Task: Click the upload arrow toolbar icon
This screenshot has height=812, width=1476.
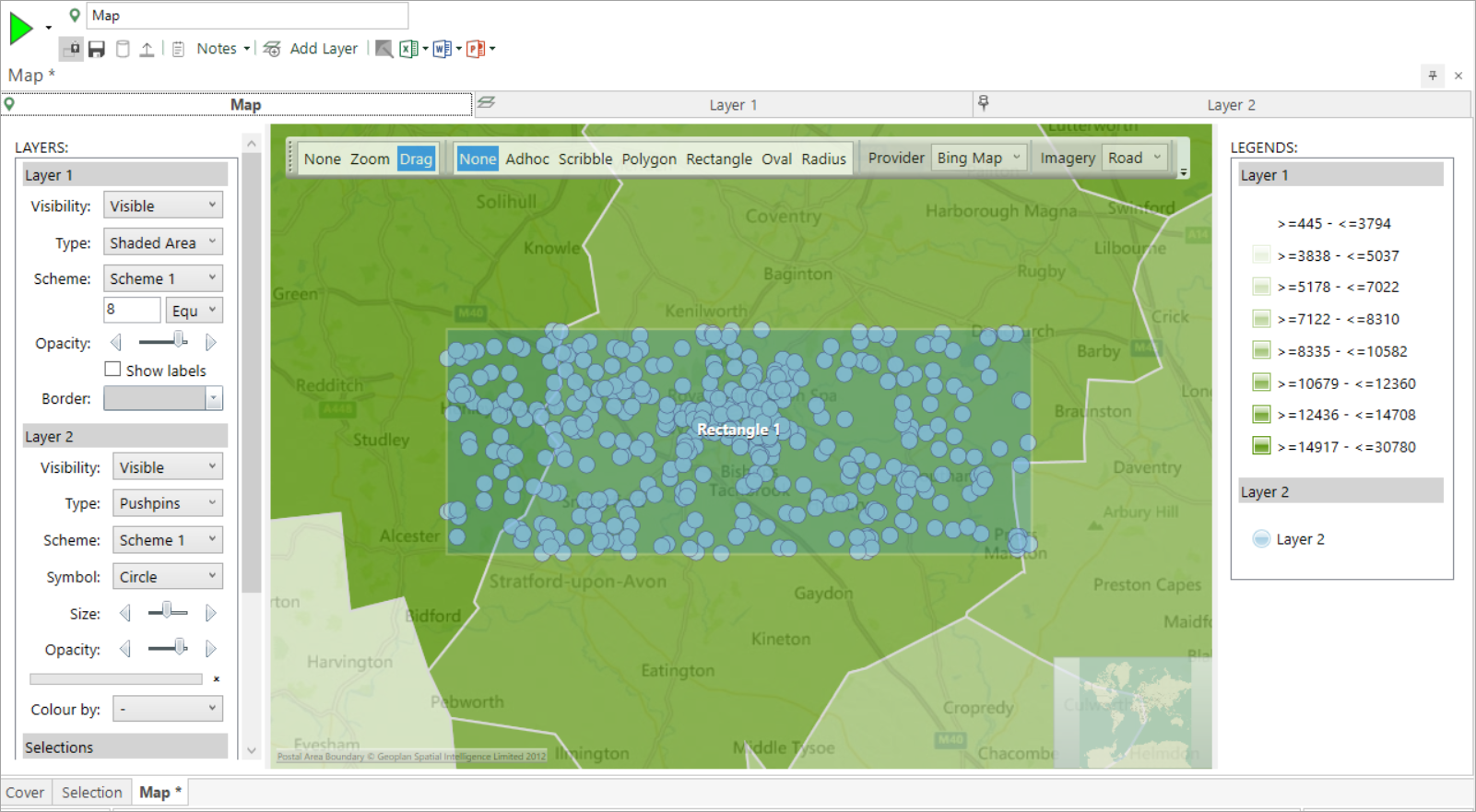Action: coord(147,49)
